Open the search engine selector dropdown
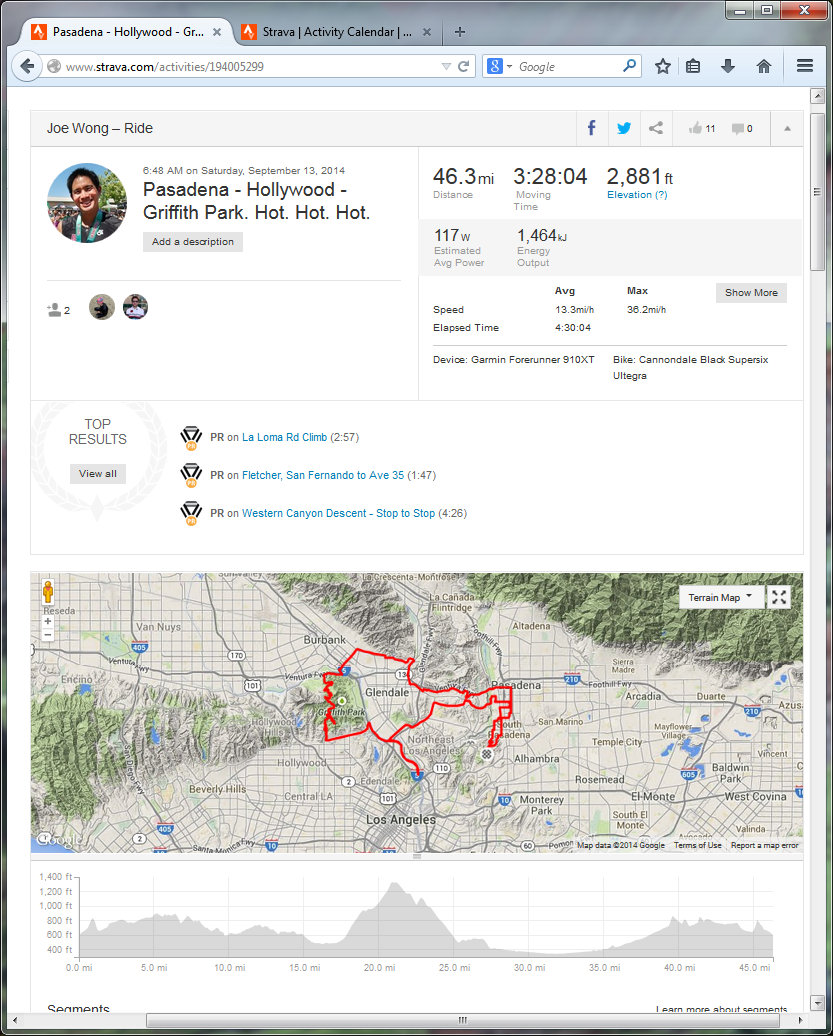The width and height of the screenshot is (833, 1036). click(500, 66)
